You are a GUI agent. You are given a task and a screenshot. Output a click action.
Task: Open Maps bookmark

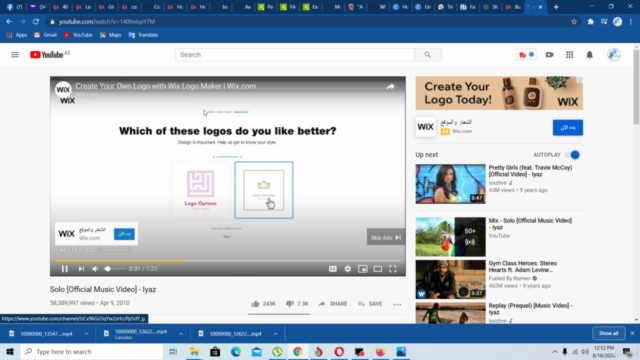click(x=111, y=35)
